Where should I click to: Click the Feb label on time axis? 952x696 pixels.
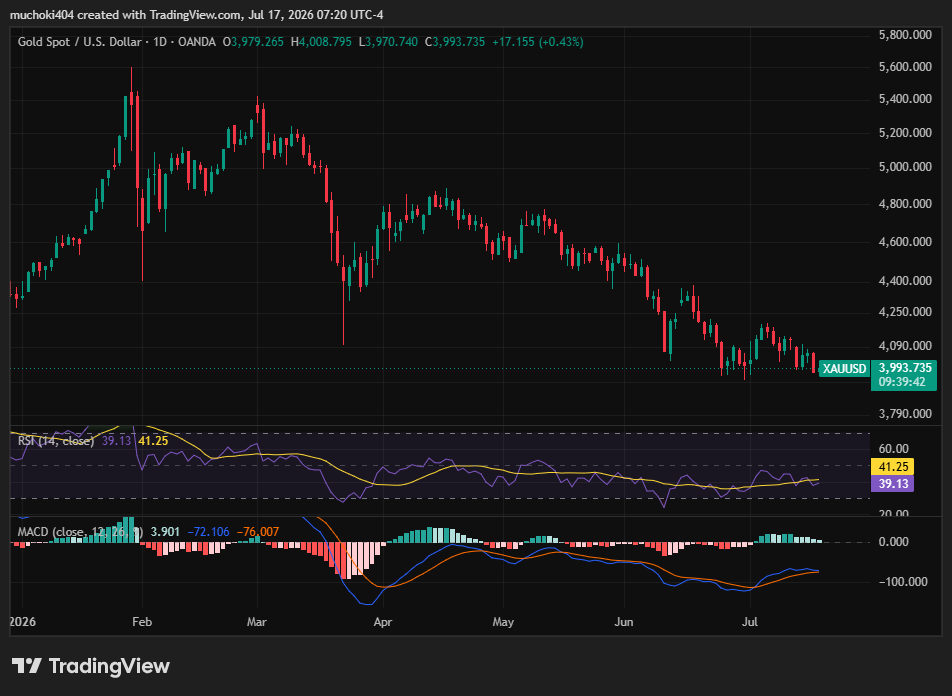142,622
